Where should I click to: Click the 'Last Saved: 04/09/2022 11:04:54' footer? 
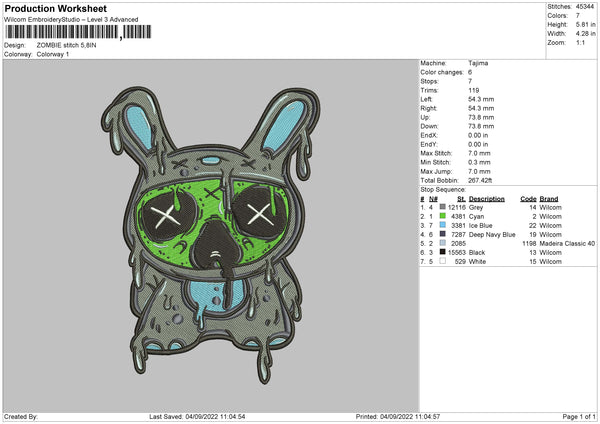197,416
